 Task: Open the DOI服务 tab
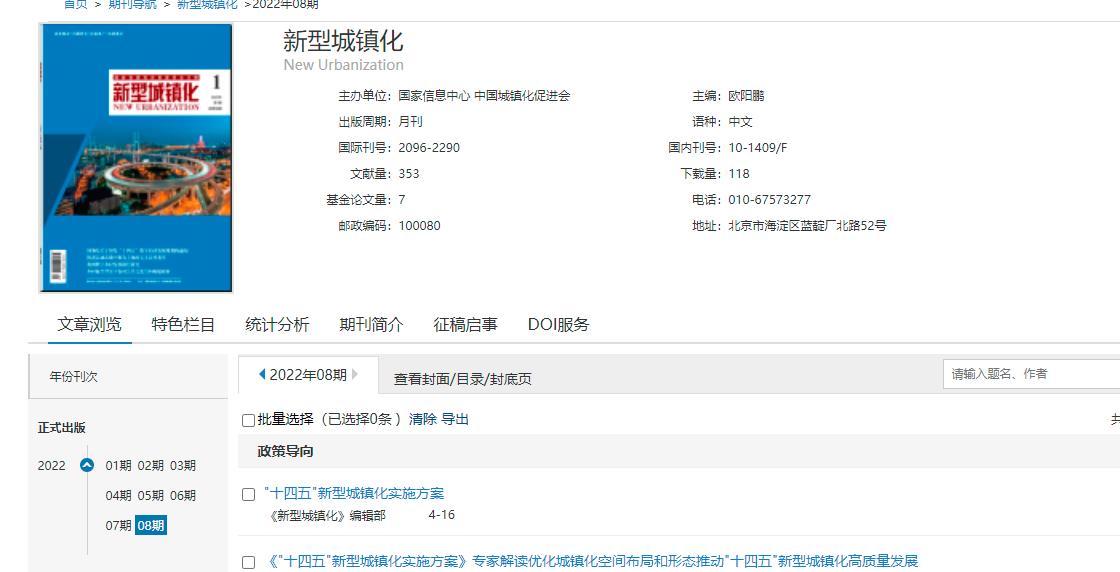(x=558, y=325)
